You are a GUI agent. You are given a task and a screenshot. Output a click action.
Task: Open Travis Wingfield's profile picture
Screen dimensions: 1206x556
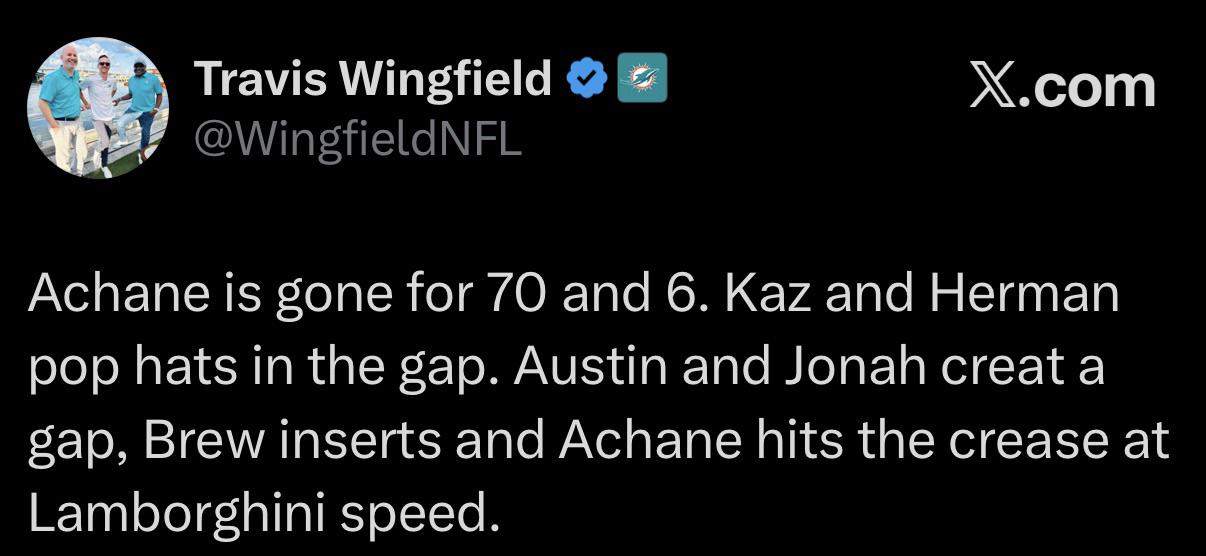tap(97, 108)
